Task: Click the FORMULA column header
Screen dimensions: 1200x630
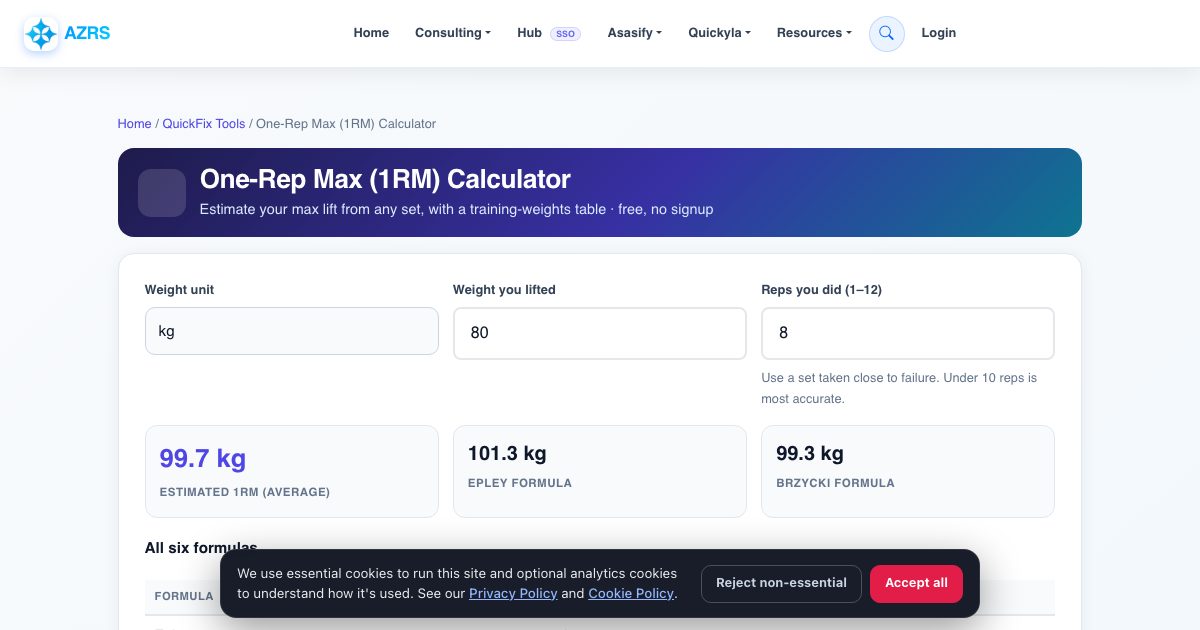Action: pos(184,596)
